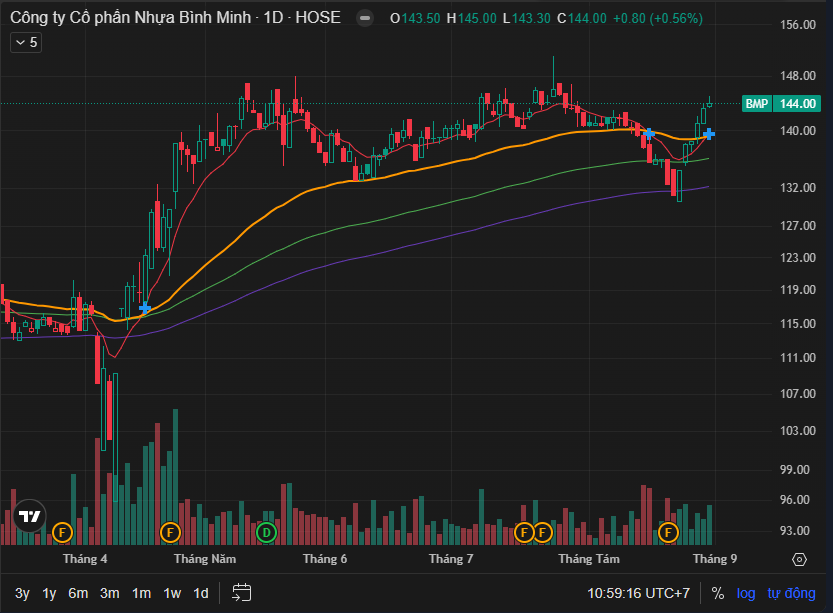Click the +0.80 (+0.56%) change value
Screen dimensions: 833x613
tap(658, 18)
